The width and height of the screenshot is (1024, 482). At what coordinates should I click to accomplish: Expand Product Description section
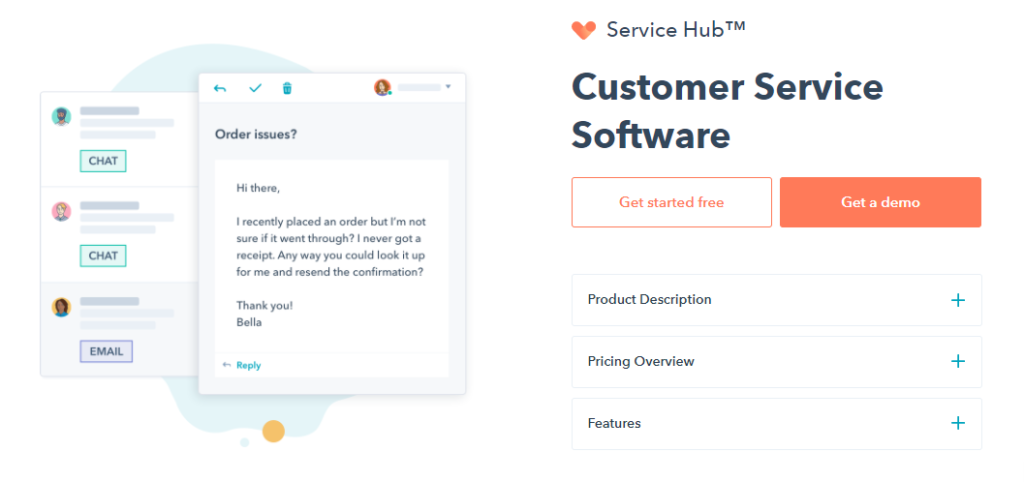776,300
